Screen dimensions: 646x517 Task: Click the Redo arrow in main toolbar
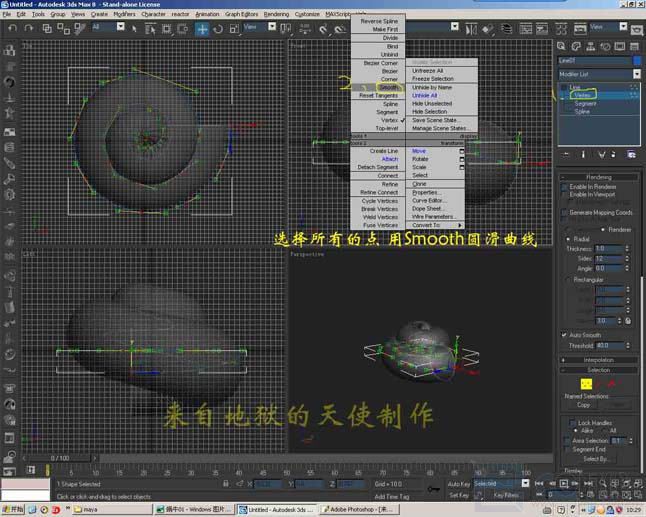click(28, 28)
